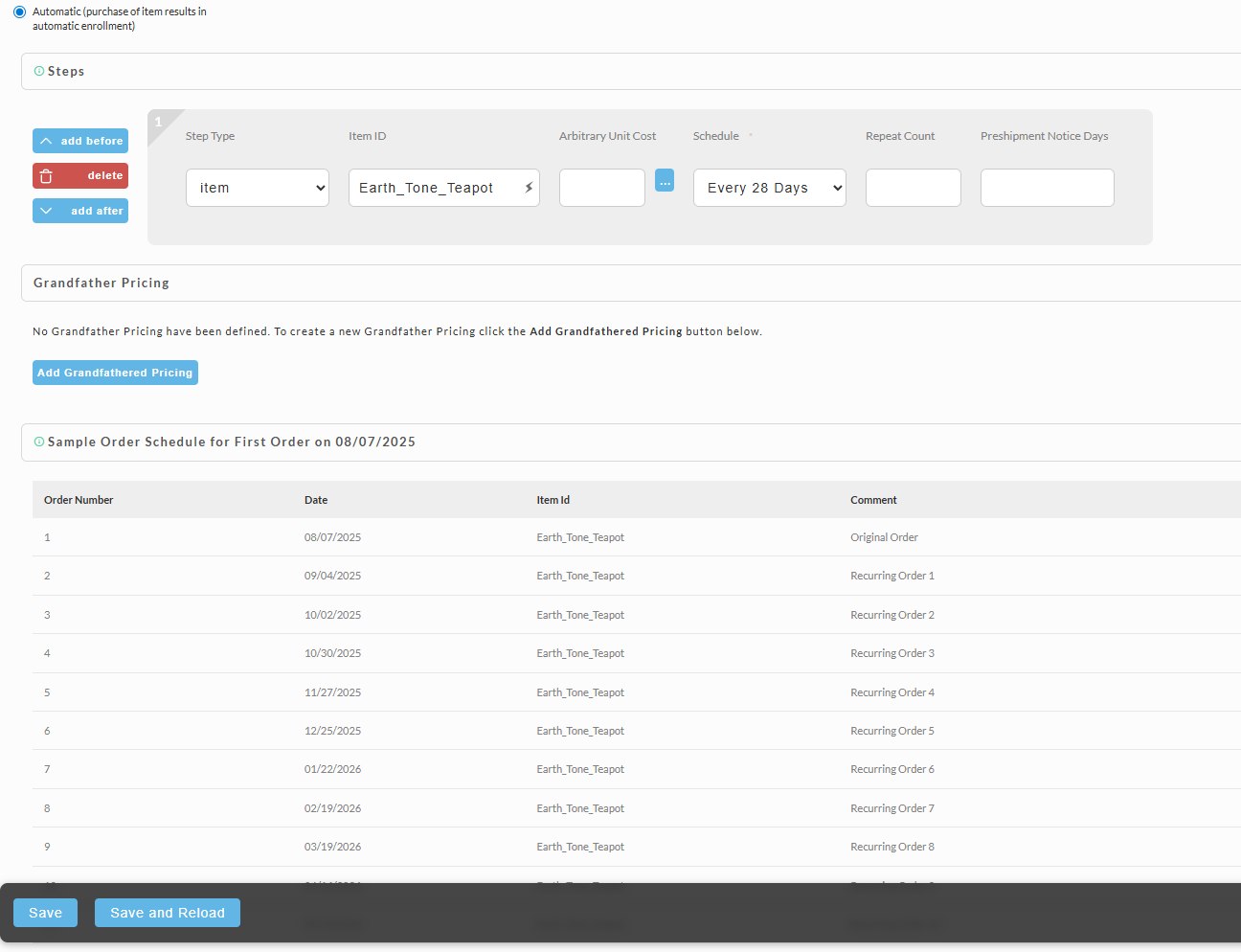1241x952 pixels.
Task: Click Earth_Tone_Teapot in the Original Order row
Action: click(x=580, y=537)
